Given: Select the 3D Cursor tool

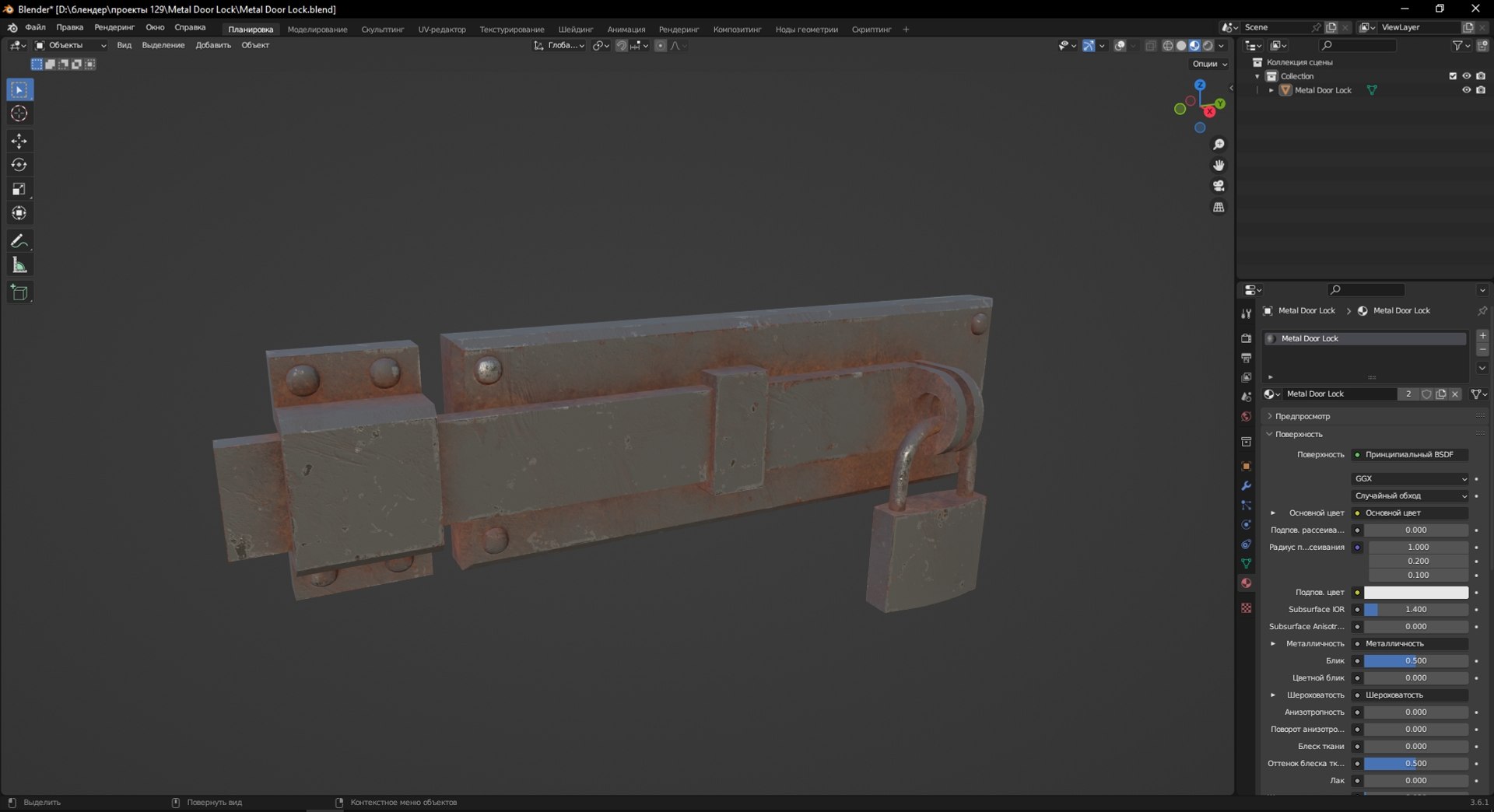Looking at the screenshot, I should click(x=19, y=114).
